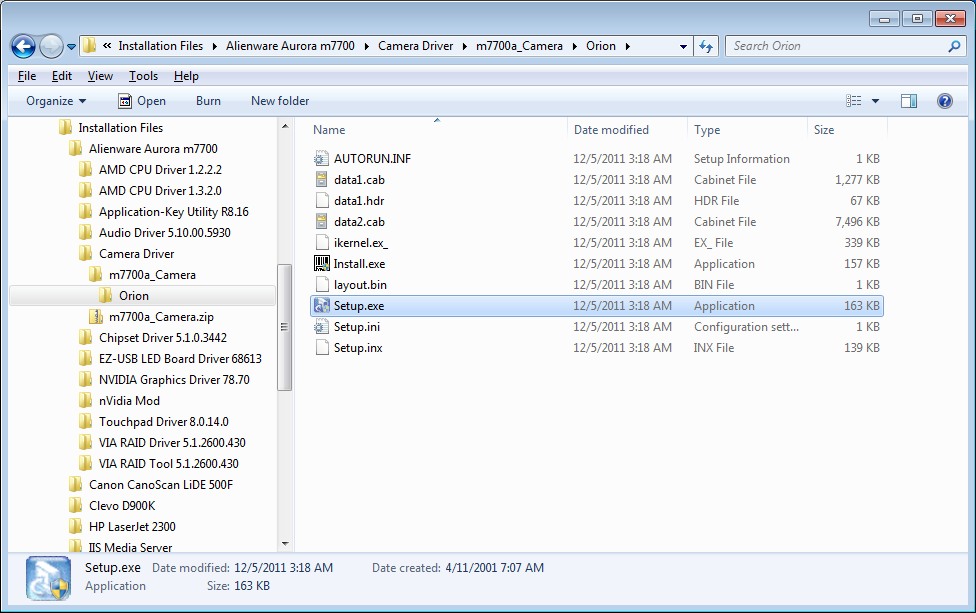Open AMD CPU Driver 1.3.2.0 folder

pyautogui.click(x=150, y=190)
